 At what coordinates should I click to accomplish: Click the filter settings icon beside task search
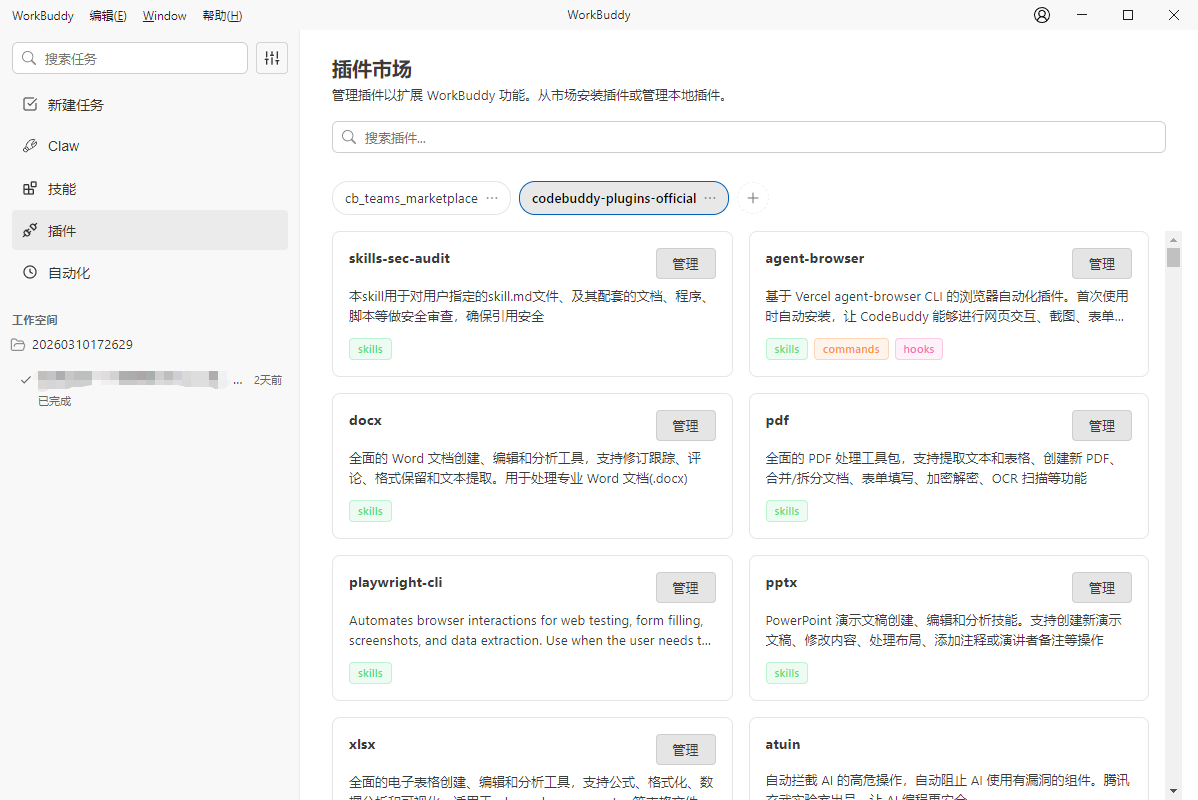click(272, 58)
